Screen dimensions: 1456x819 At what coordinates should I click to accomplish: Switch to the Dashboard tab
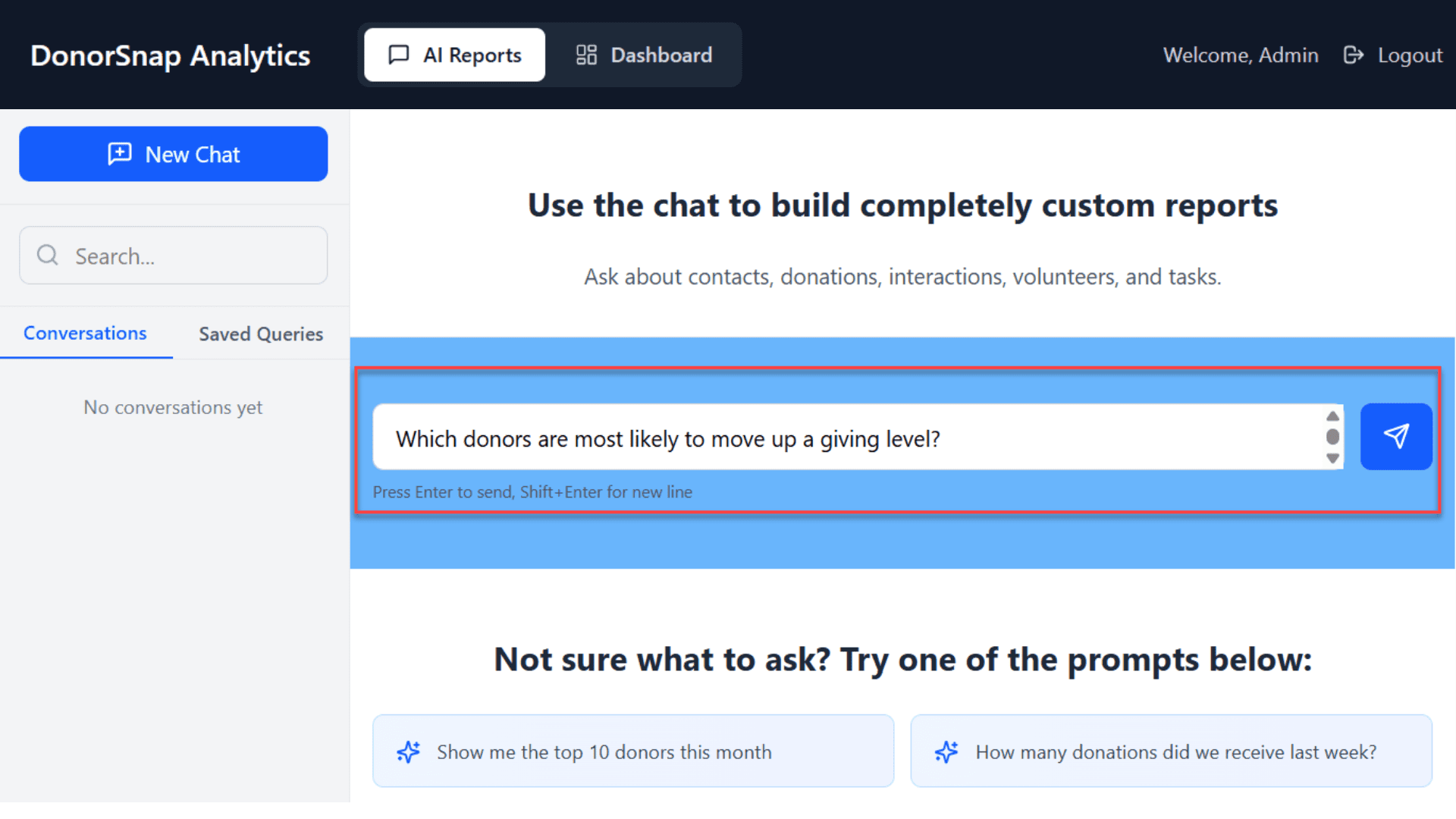[x=644, y=55]
